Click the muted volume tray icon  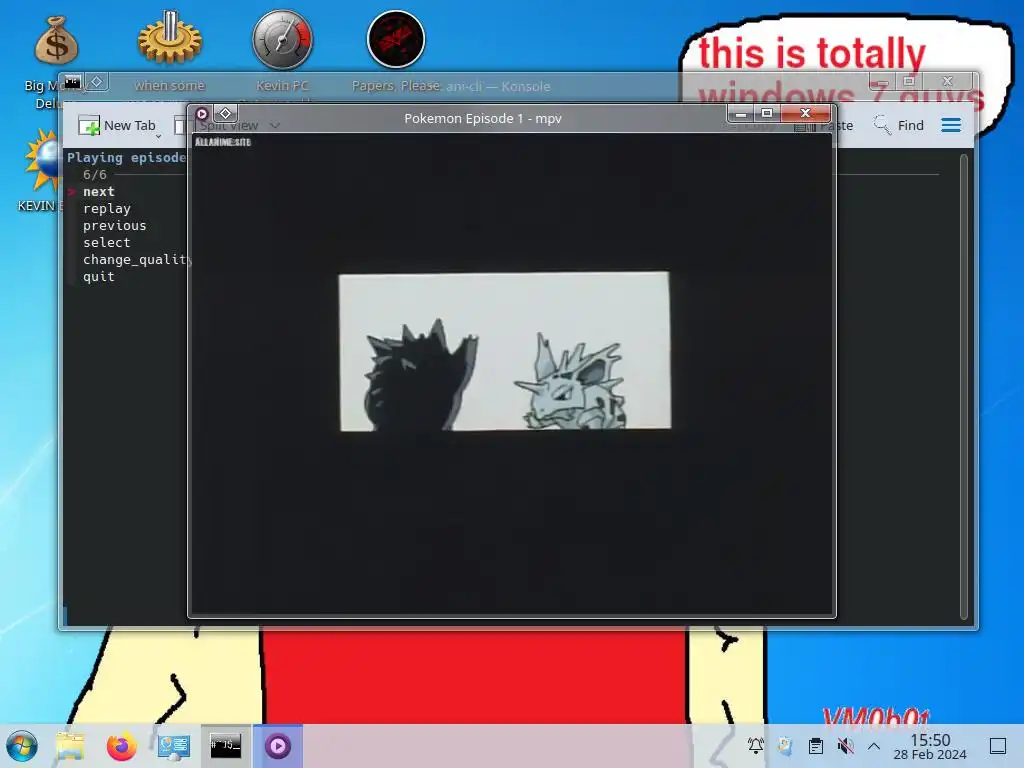845,746
